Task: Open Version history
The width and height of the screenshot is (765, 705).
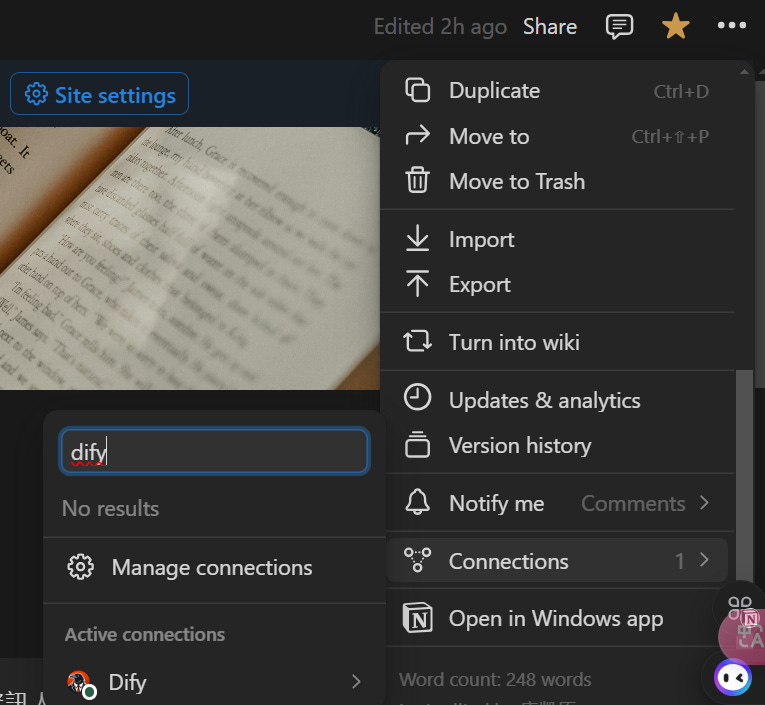Action: pyautogui.click(x=557, y=445)
